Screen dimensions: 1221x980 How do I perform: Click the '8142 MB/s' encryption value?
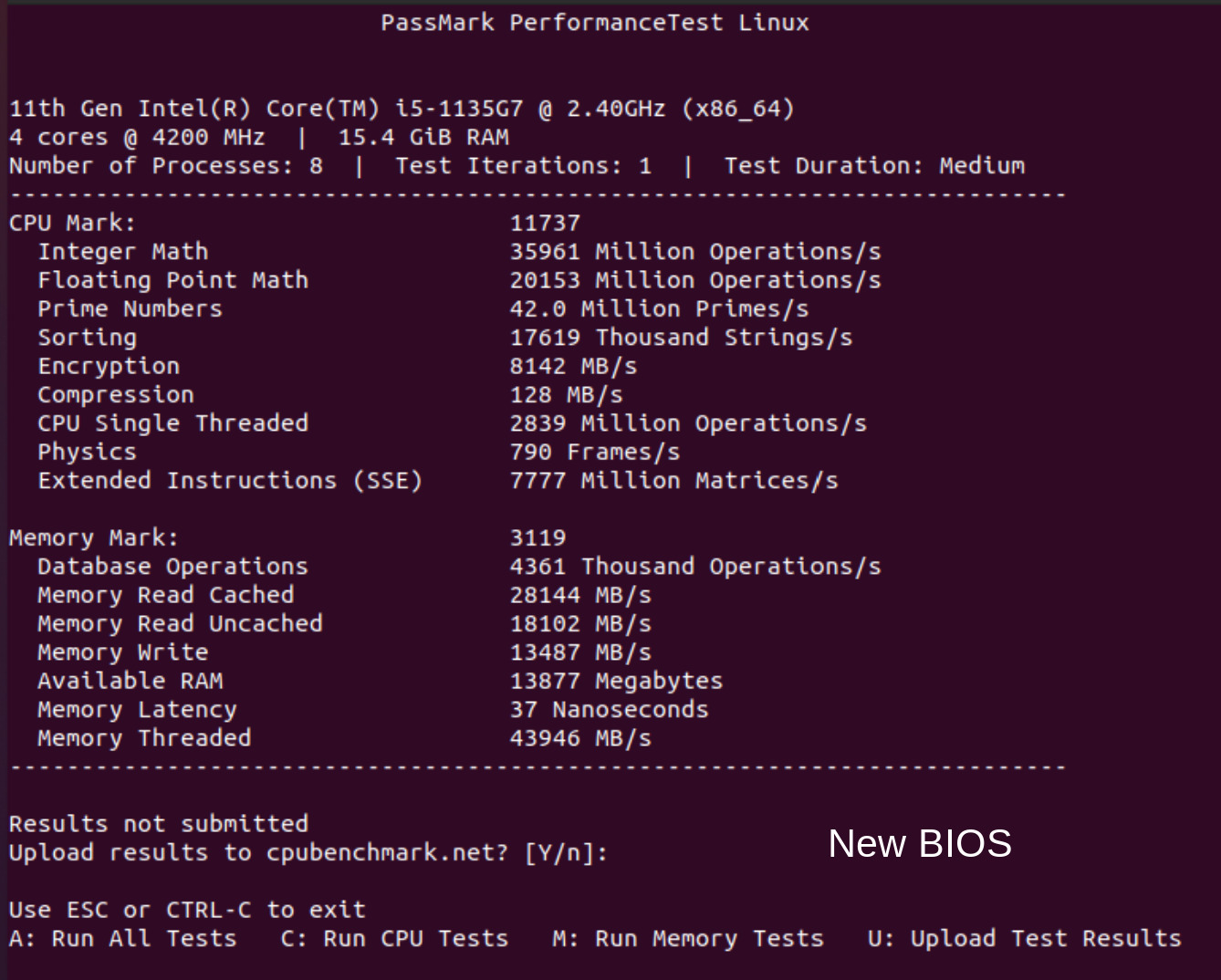[x=573, y=367]
